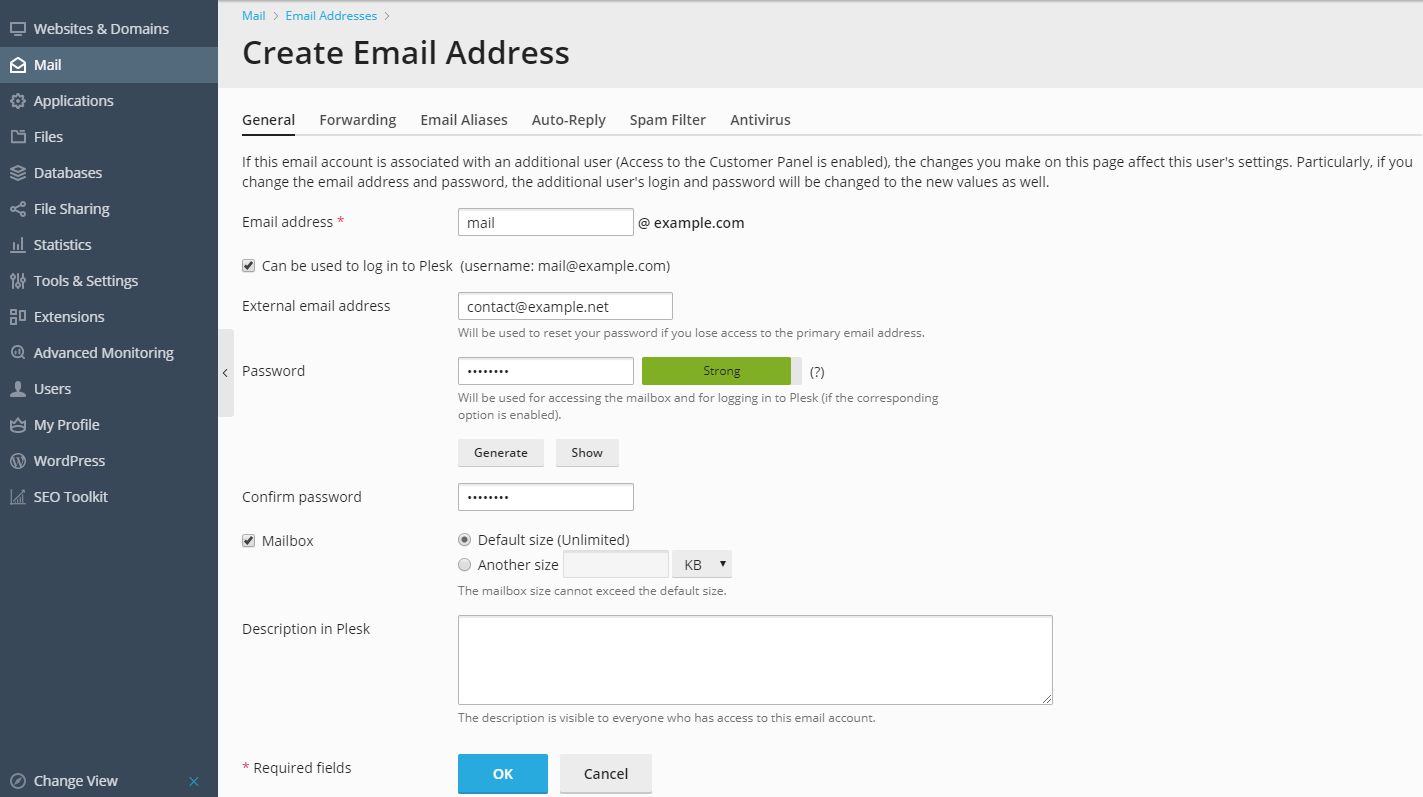Click the Advanced Monitoring icon
Image resolution: width=1423 pixels, height=797 pixels.
click(17, 353)
